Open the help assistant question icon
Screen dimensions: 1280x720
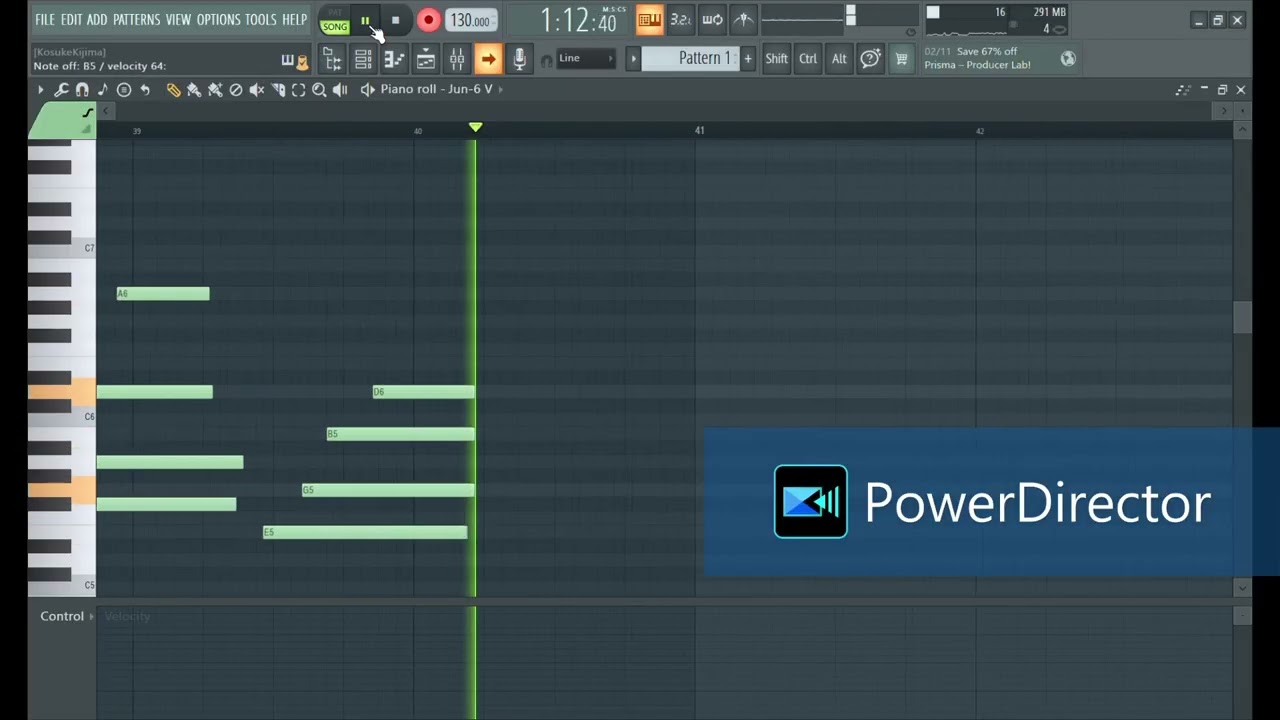(870, 59)
